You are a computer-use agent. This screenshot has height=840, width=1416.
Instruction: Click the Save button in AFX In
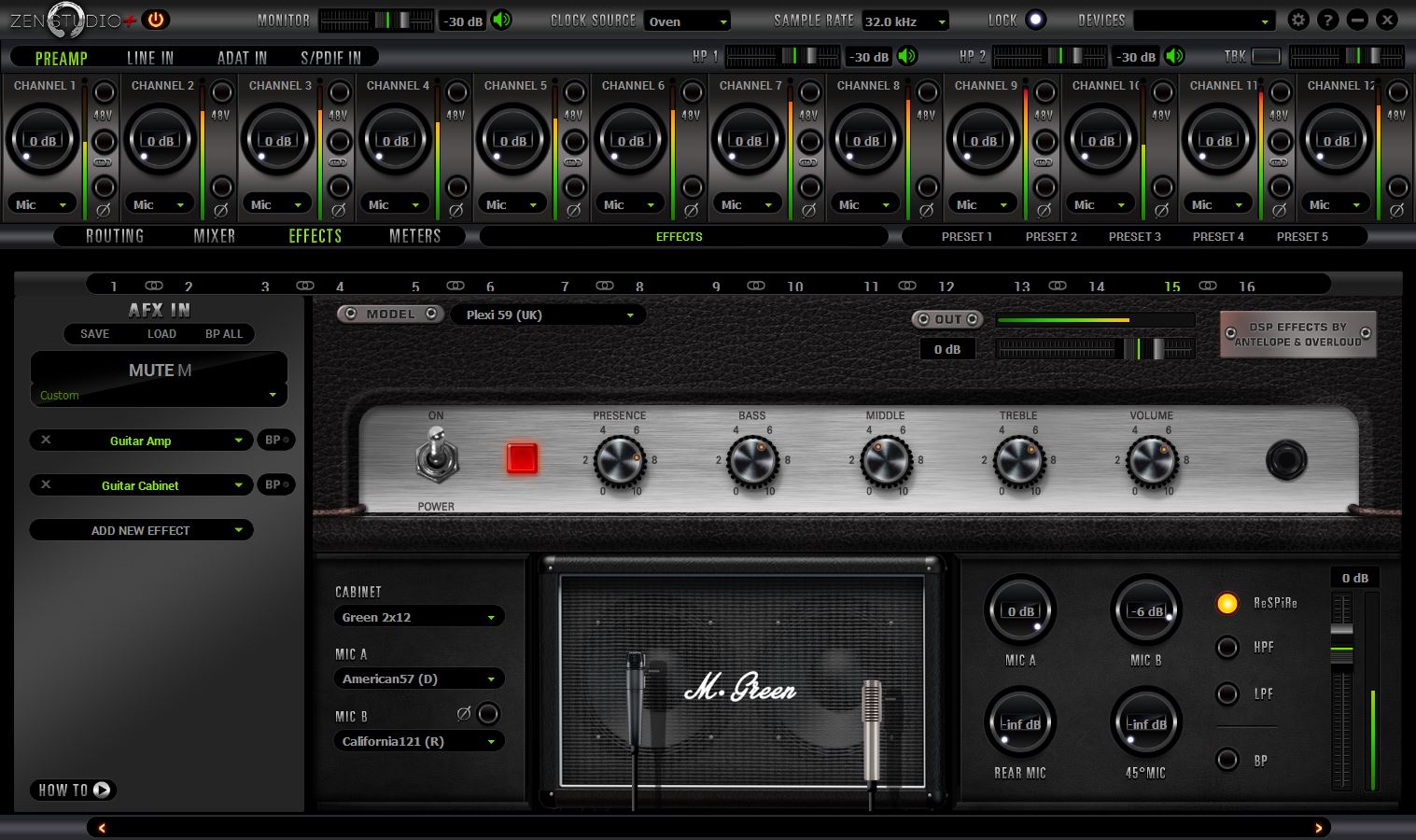click(94, 333)
